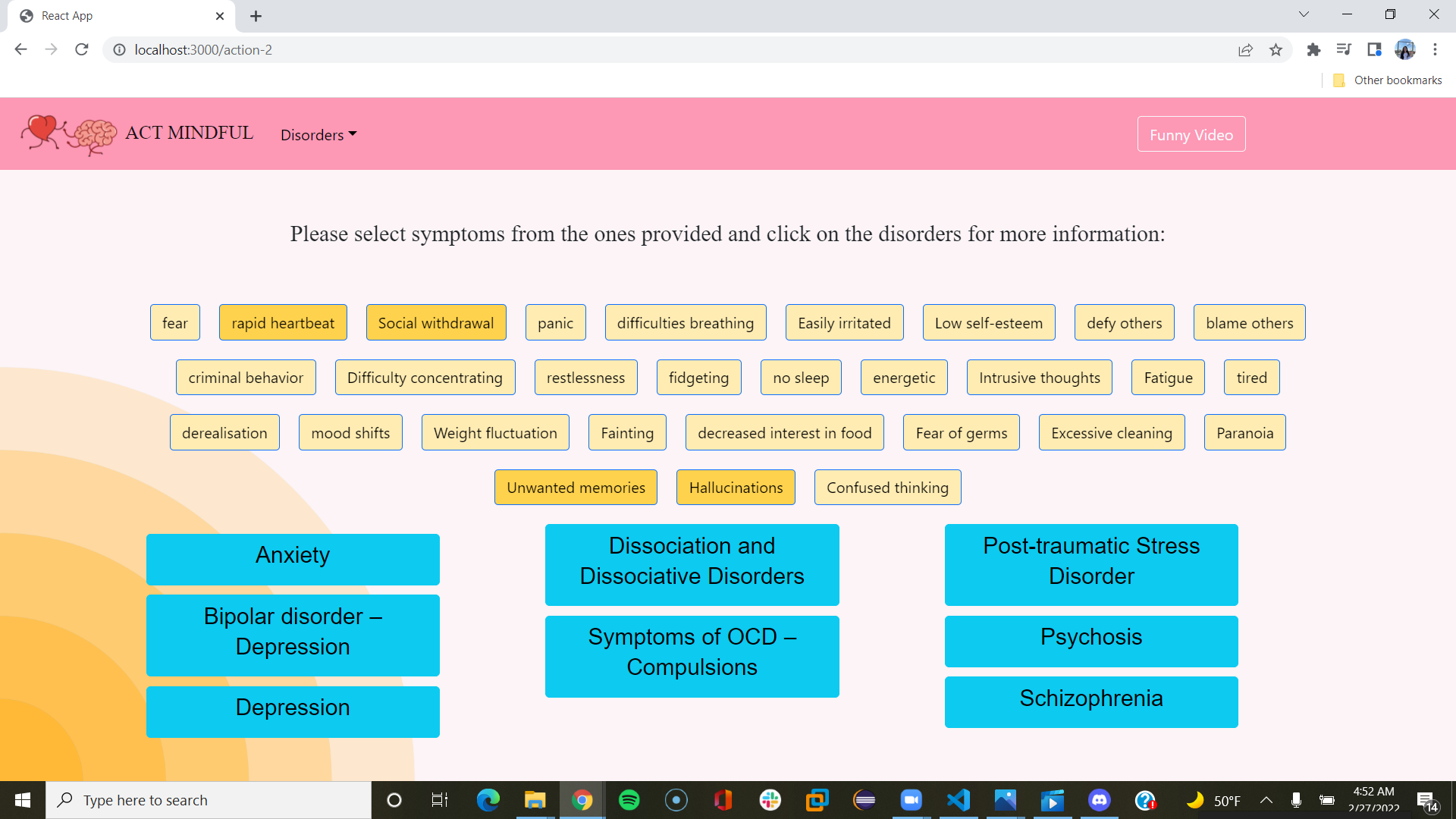Open Discord in the taskbar
This screenshot has width=1456, height=819.
tap(1099, 800)
